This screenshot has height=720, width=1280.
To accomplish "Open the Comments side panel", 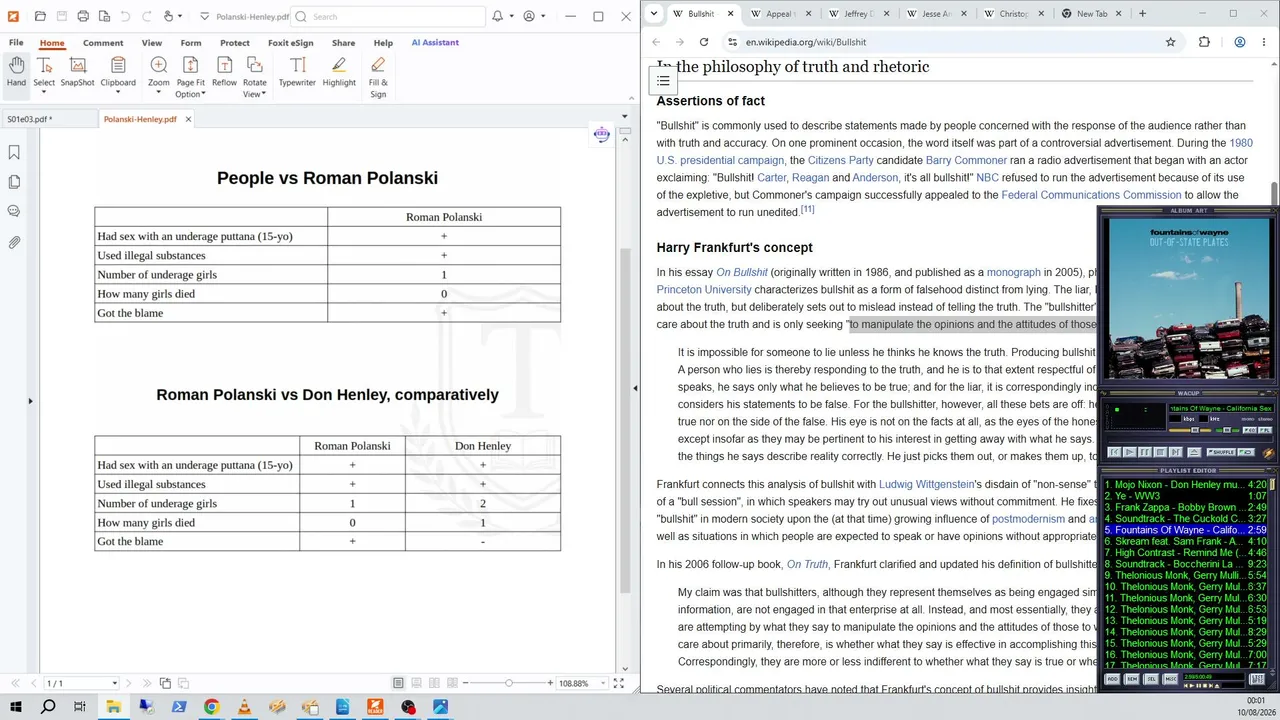I will click(14, 211).
